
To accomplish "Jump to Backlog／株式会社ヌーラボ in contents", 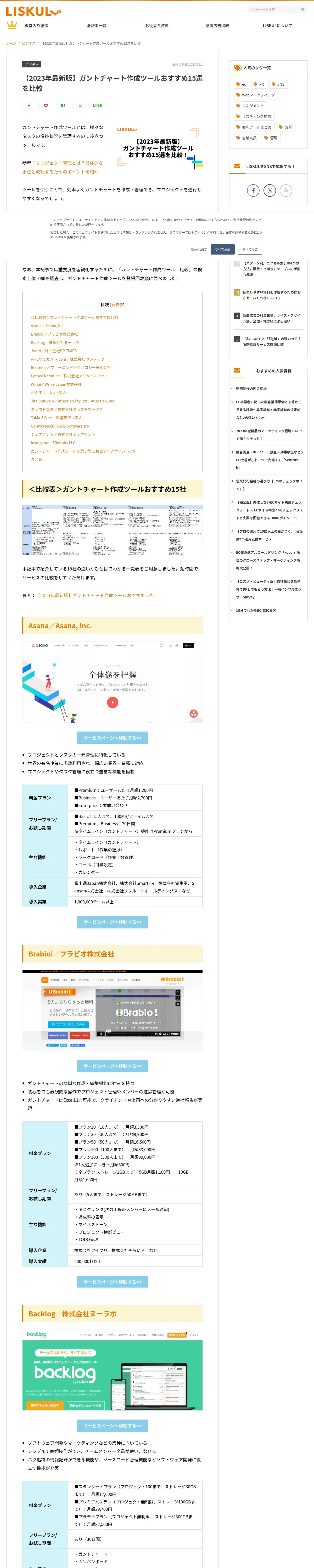I will (x=55, y=343).
